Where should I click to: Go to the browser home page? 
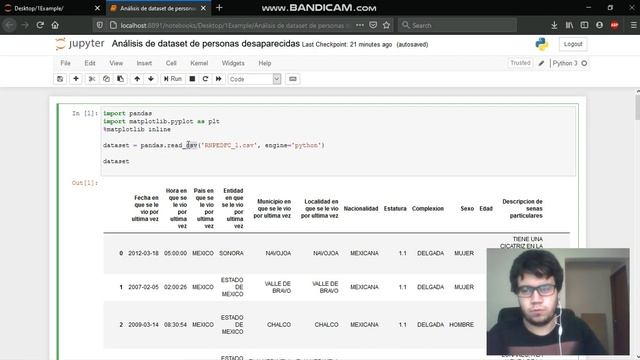[55, 25]
